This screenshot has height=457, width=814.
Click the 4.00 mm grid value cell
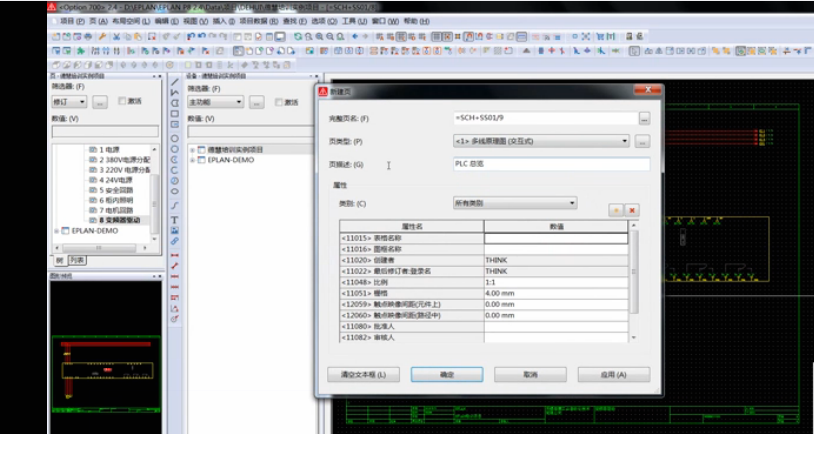click(556, 293)
